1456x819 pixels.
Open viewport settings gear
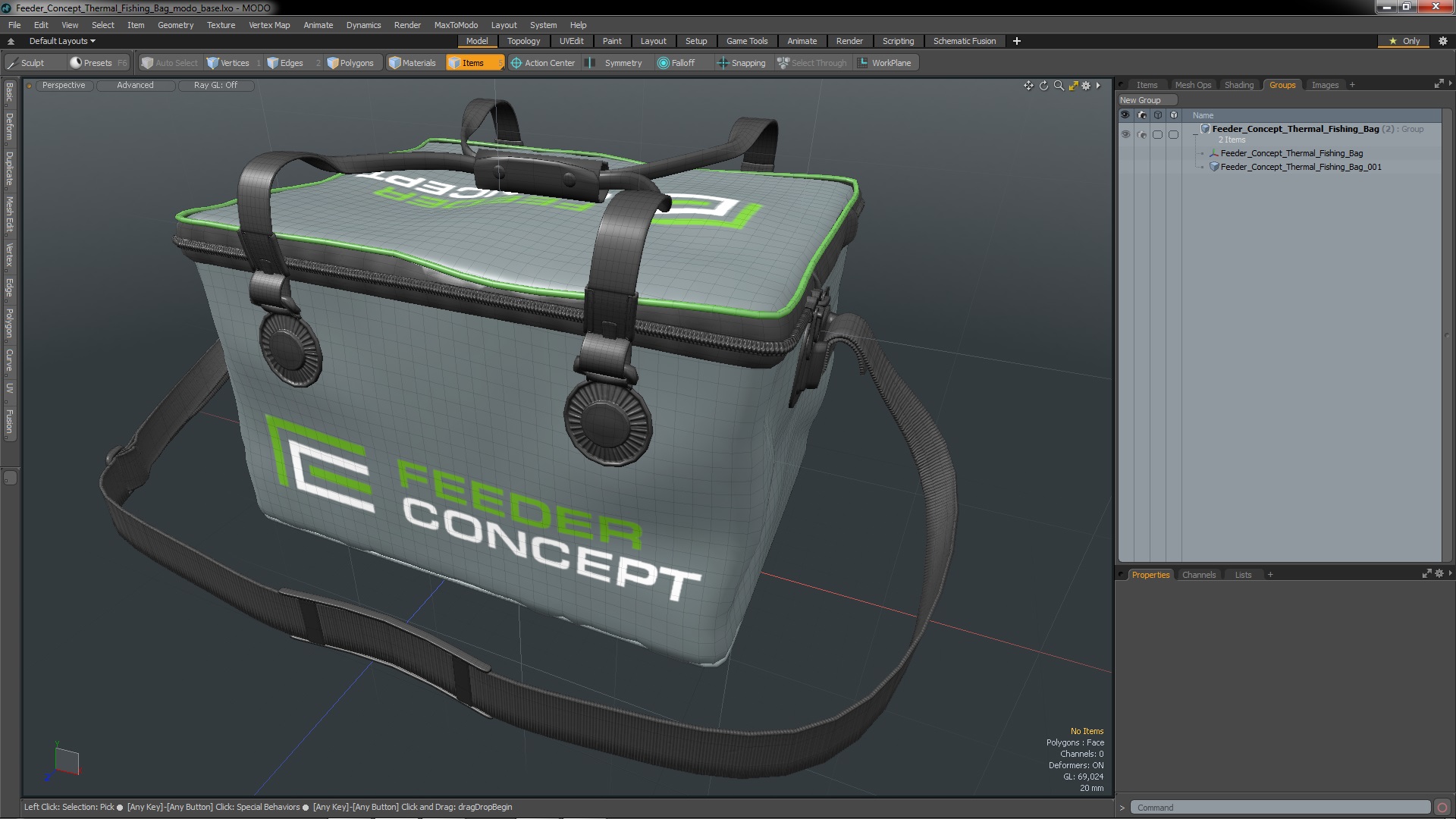click(1086, 86)
